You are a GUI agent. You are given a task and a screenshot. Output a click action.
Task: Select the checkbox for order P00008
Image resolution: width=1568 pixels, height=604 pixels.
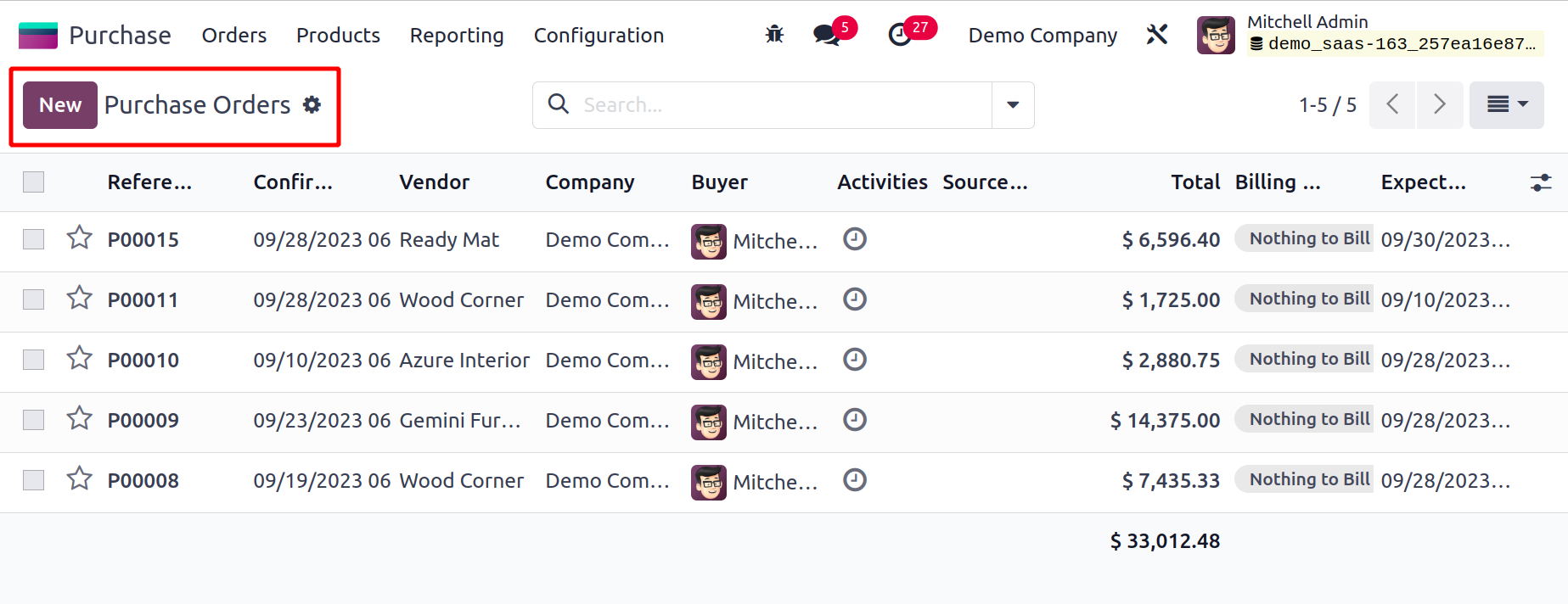(34, 480)
